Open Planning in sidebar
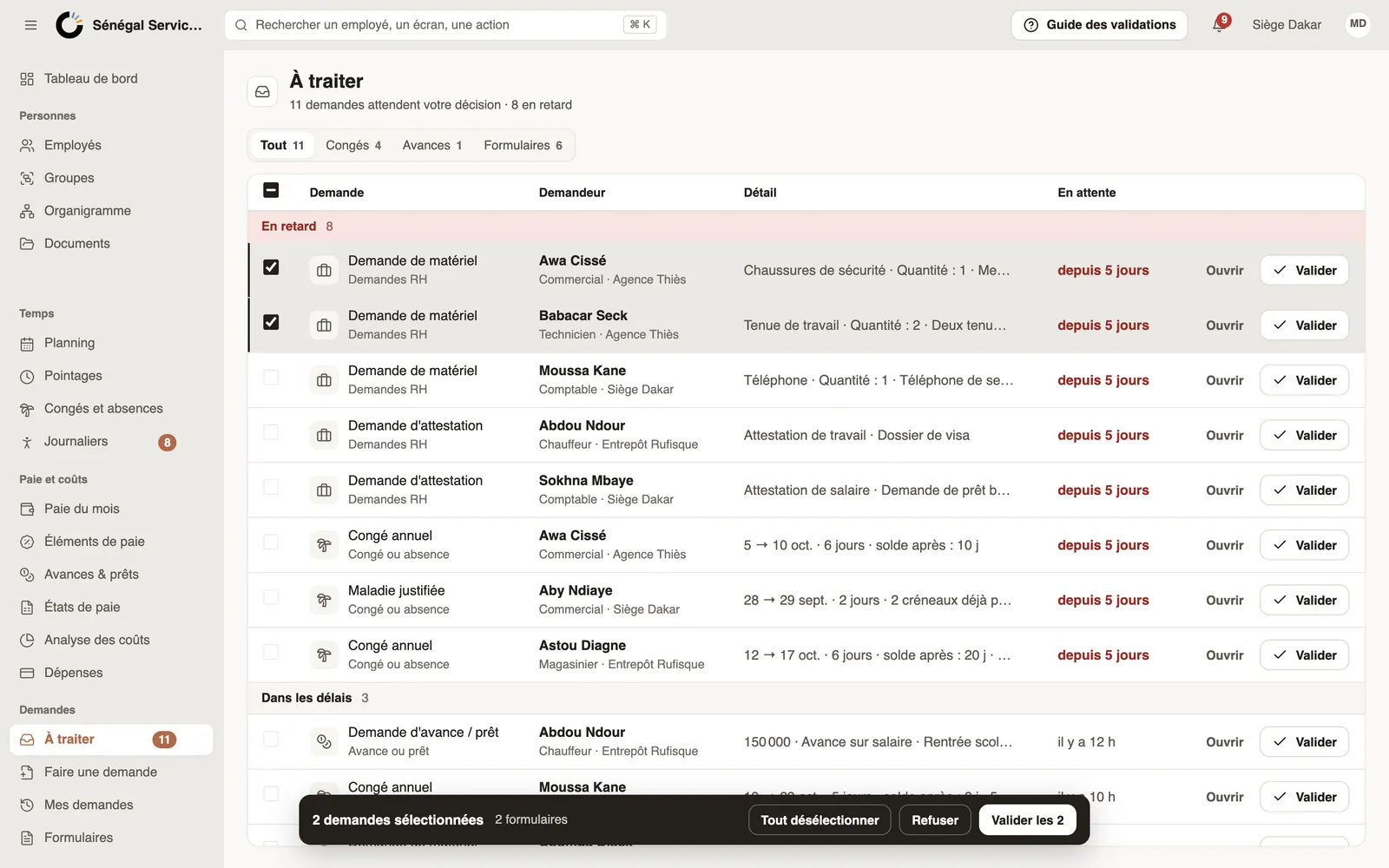The width and height of the screenshot is (1389, 868). click(111, 343)
